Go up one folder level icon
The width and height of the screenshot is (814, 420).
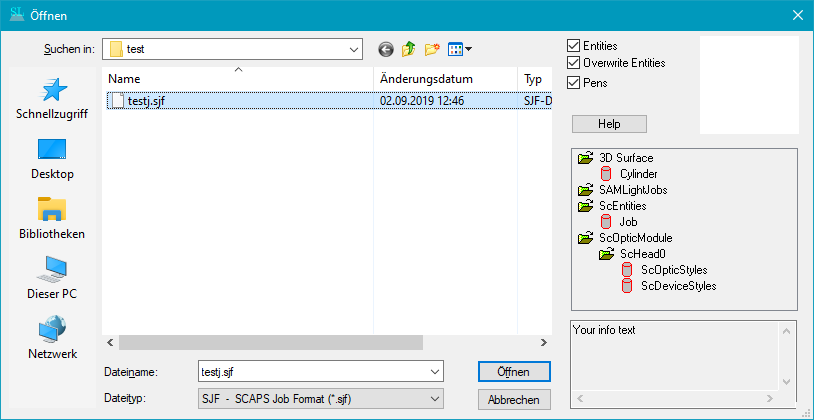pyautogui.click(x=409, y=49)
